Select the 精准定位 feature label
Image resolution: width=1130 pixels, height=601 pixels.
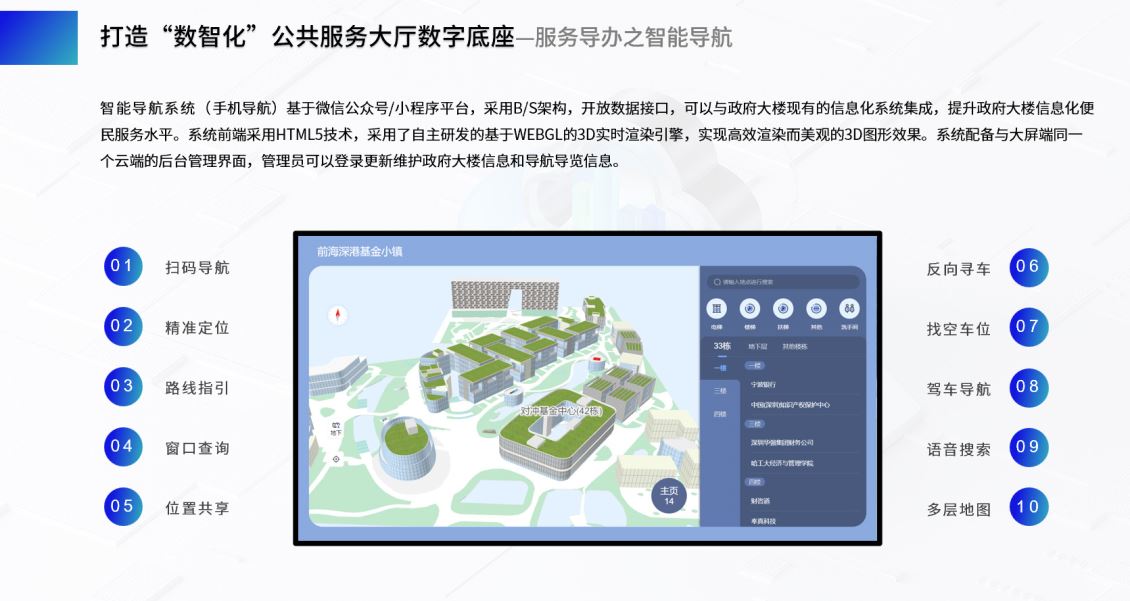[197, 328]
